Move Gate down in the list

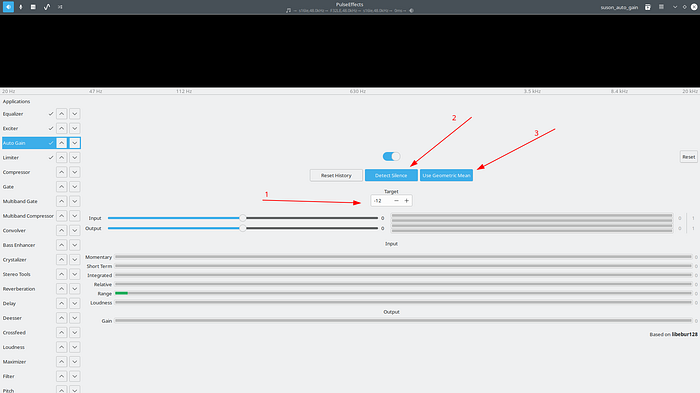pyautogui.click(x=75, y=187)
